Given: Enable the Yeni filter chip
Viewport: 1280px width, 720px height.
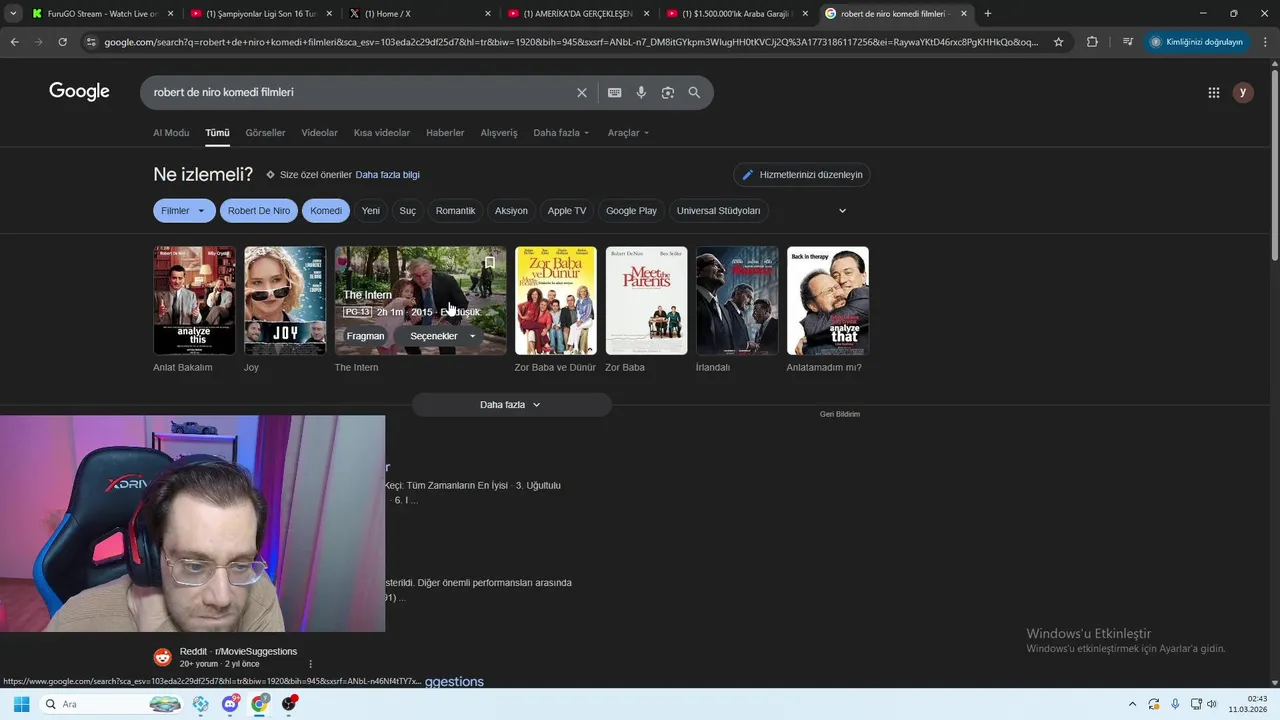Looking at the screenshot, I should pyautogui.click(x=371, y=211).
